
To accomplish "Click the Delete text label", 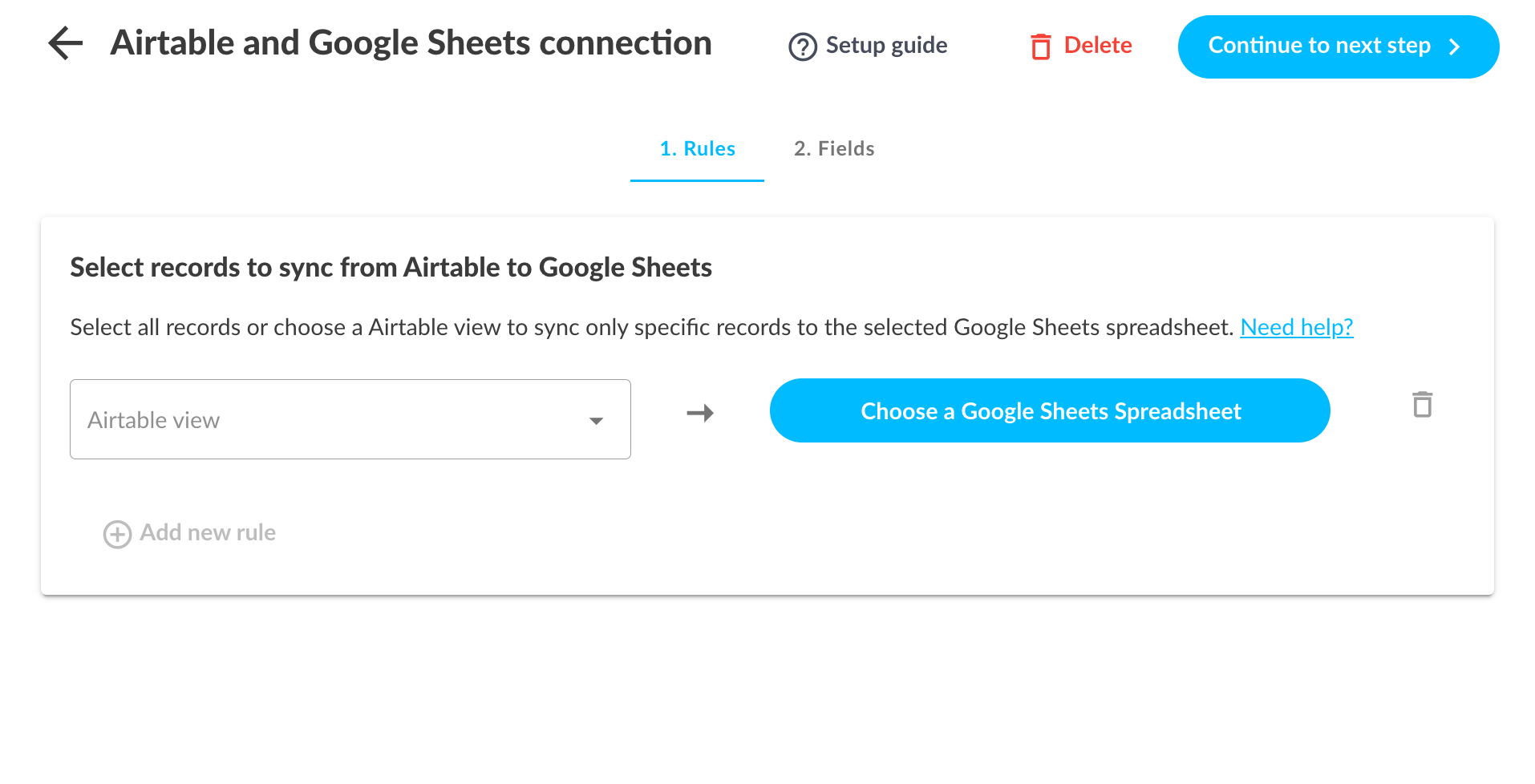I will tap(1097, 46).
